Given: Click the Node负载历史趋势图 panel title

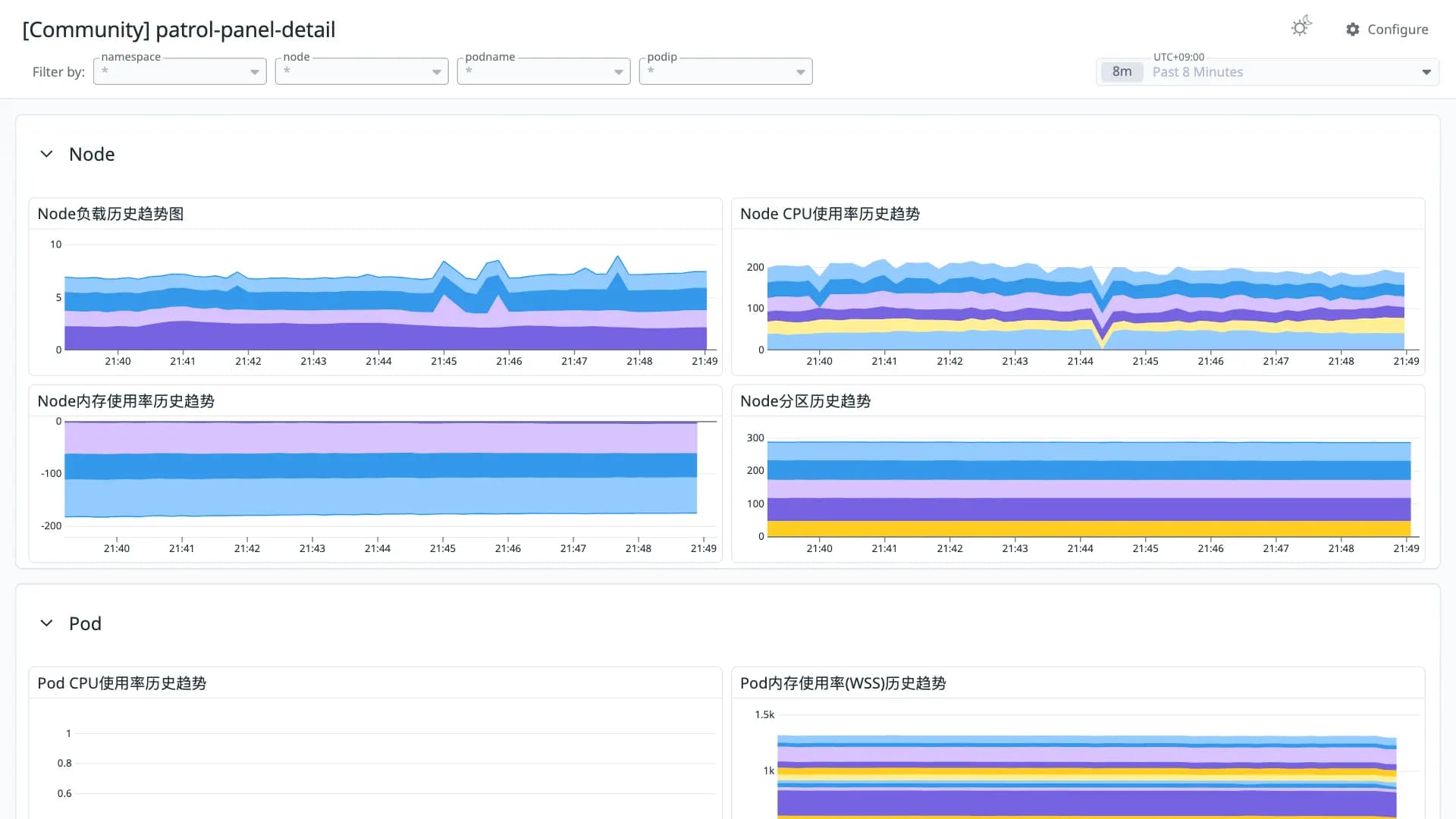Looking at the screenshot, I should [111, 214].
